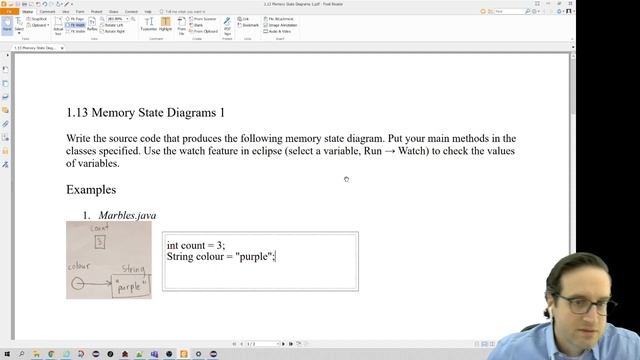Open the Help ribbon tab

pos(148,11)
